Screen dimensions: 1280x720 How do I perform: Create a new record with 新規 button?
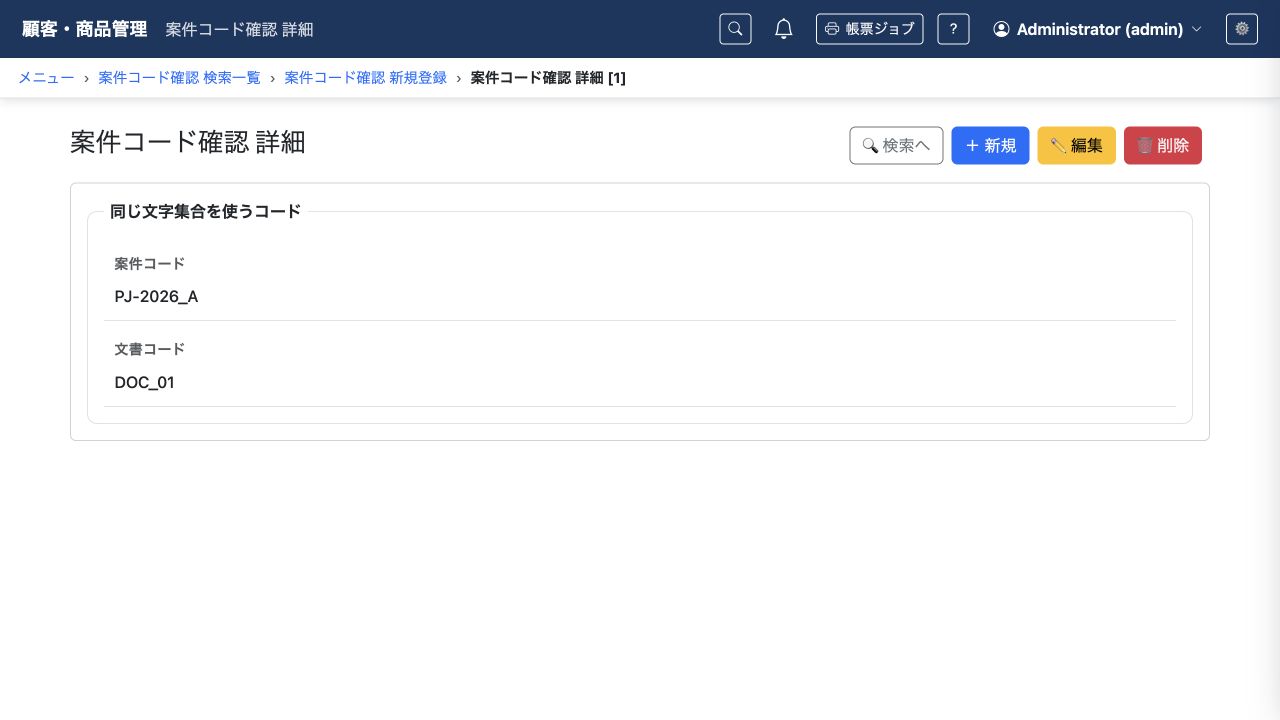pos(990,145)
